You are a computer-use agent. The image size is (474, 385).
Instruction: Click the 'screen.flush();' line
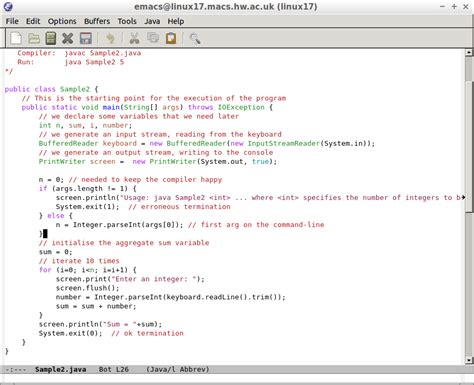(87, 288)
